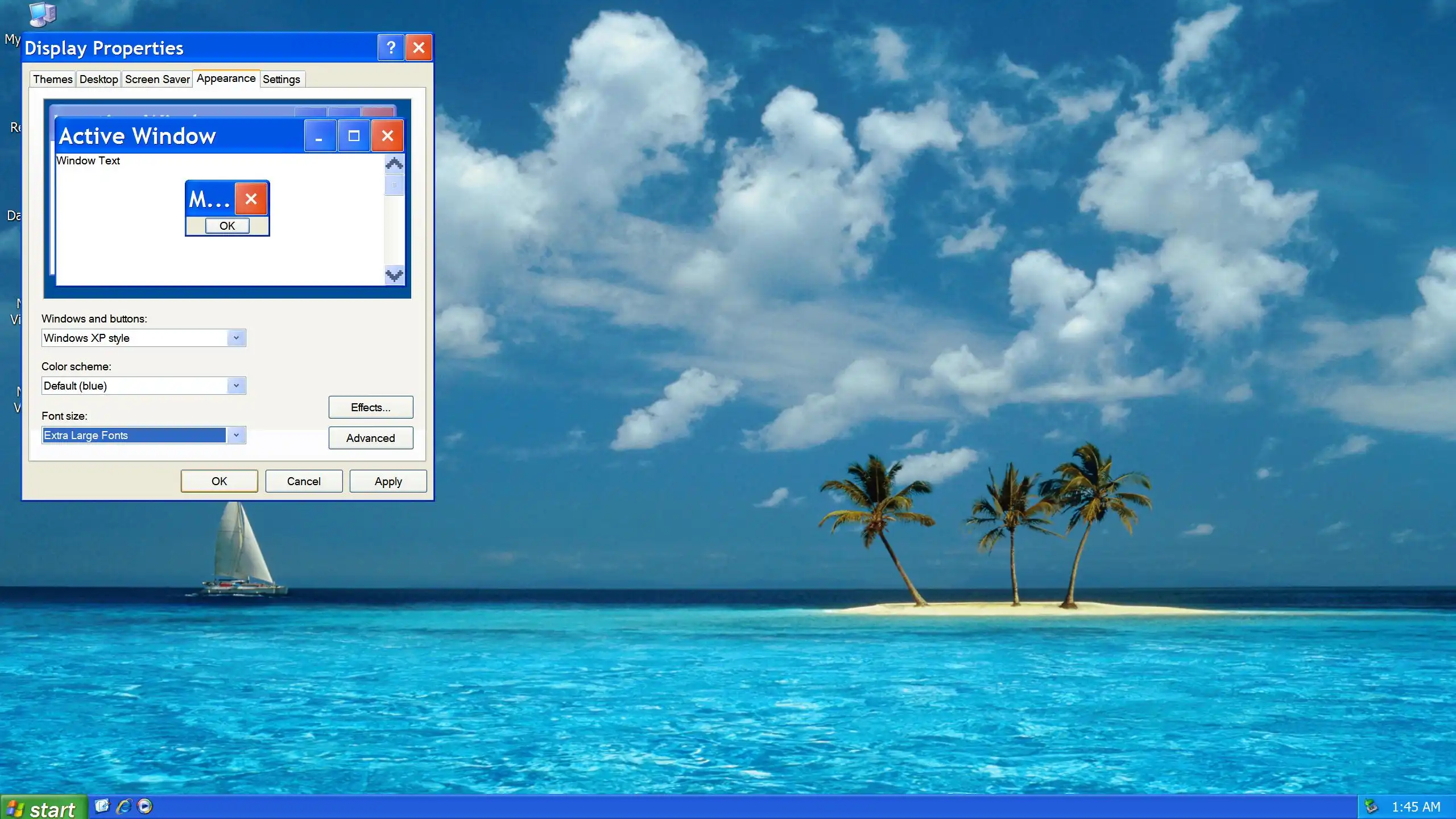1456x819 pixels.
Task: Close the Display Properties dialog
Action: pos(419,48)
